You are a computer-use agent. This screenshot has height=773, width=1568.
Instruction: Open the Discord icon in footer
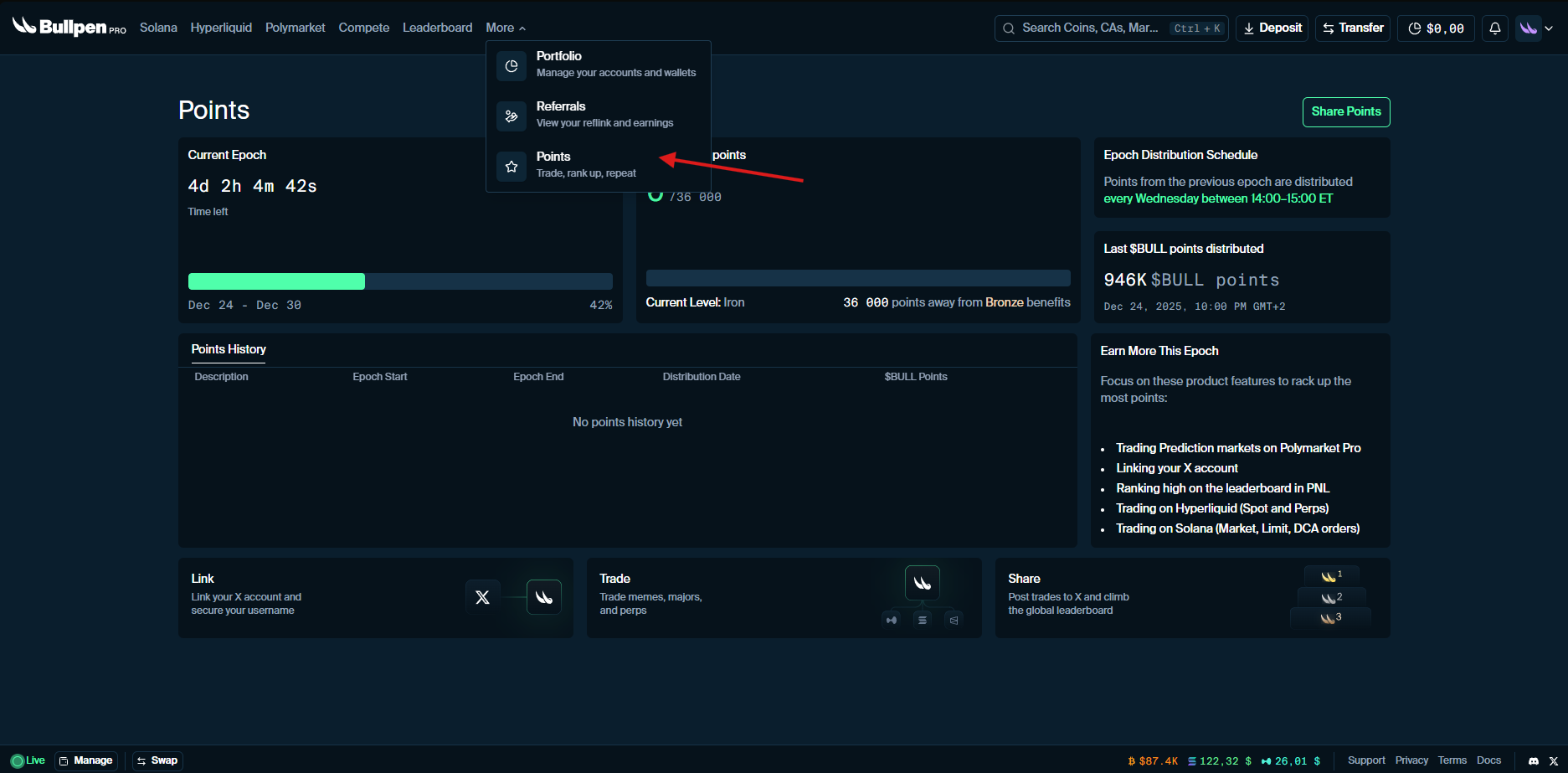point(1533,760)
